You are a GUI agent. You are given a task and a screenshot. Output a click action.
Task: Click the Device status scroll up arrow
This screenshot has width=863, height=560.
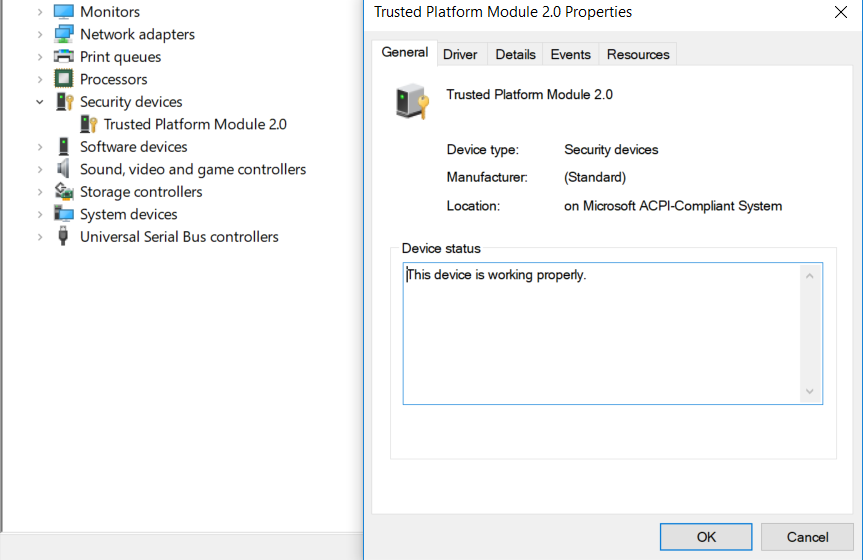click(810, 276)
